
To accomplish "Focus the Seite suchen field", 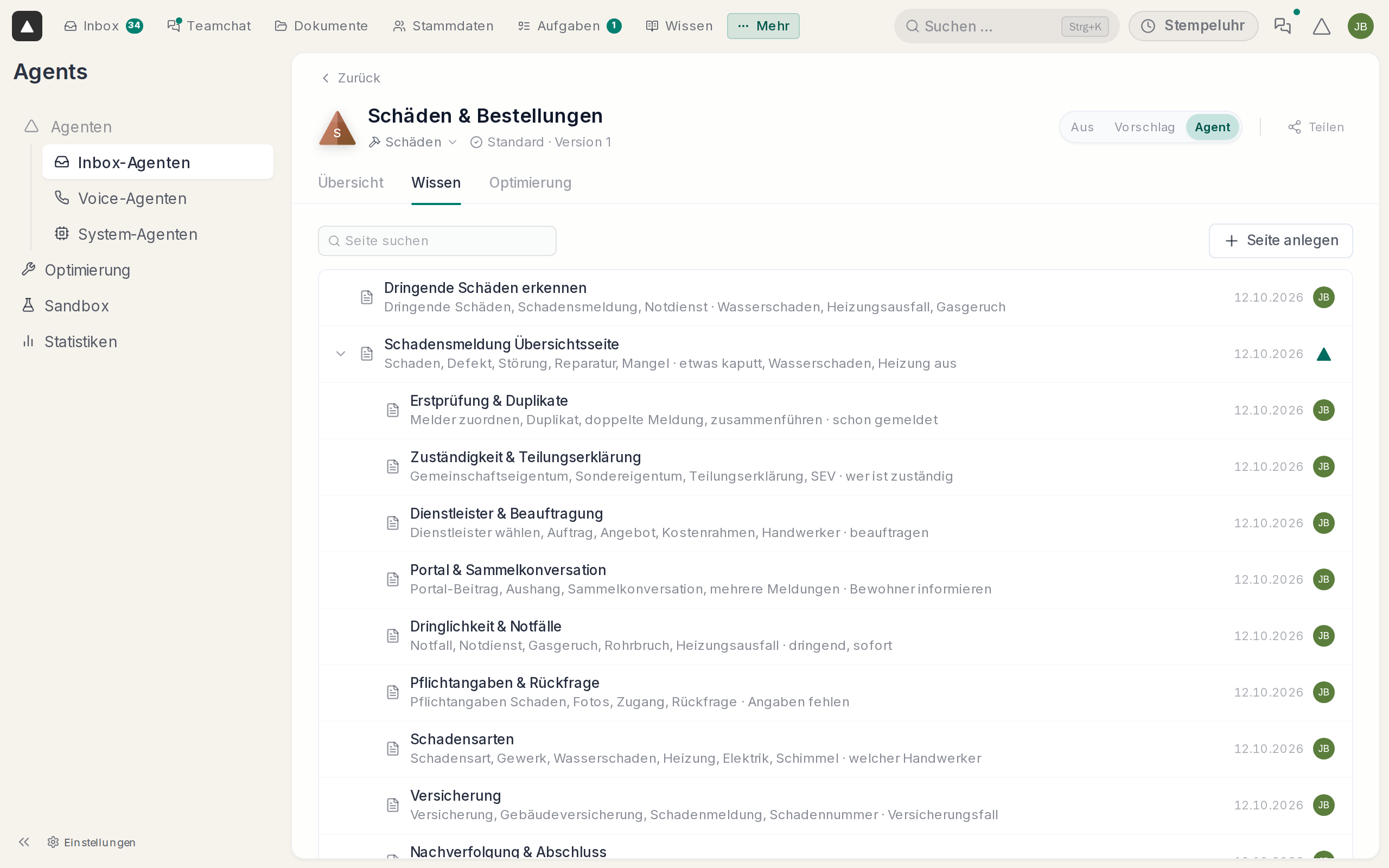I will 437,240.
